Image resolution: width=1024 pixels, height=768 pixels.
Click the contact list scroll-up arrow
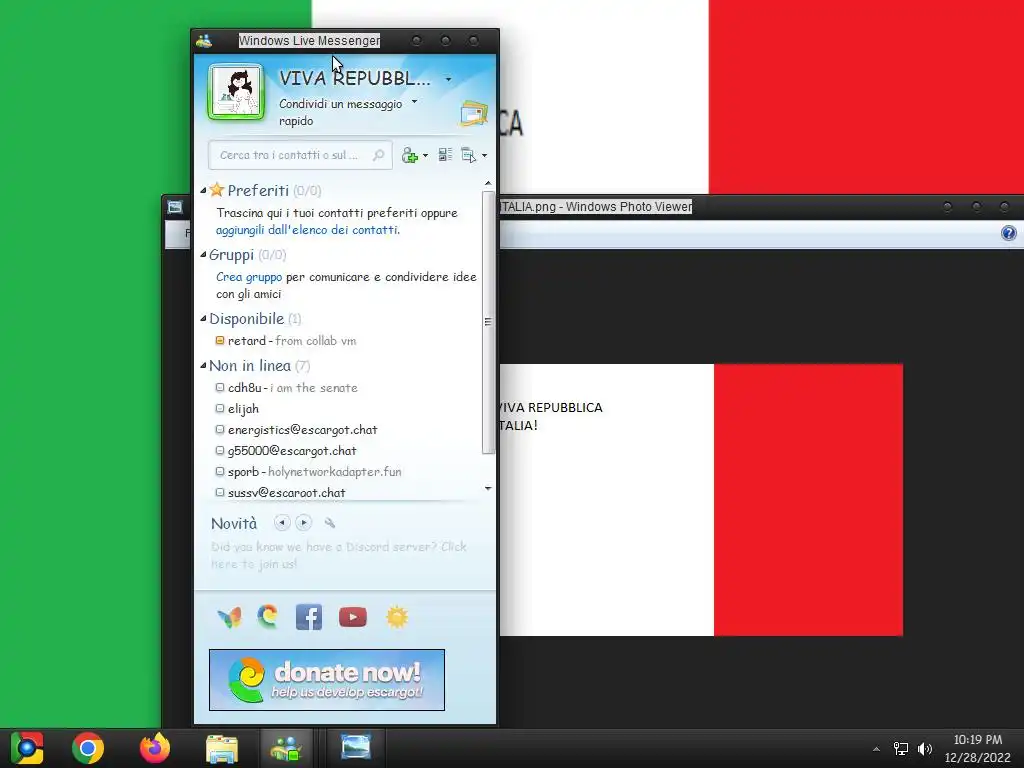coord(488,184)
